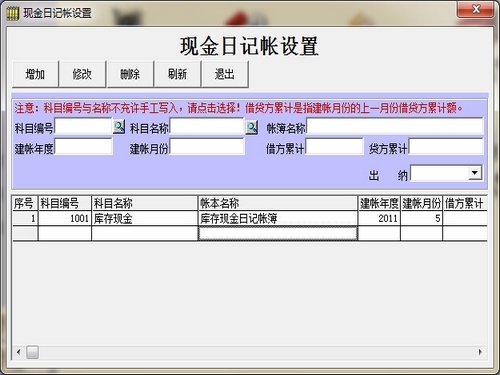Screen dimensions: 500x375
Task: Click the 删除 button
Action: click(130, 74)
